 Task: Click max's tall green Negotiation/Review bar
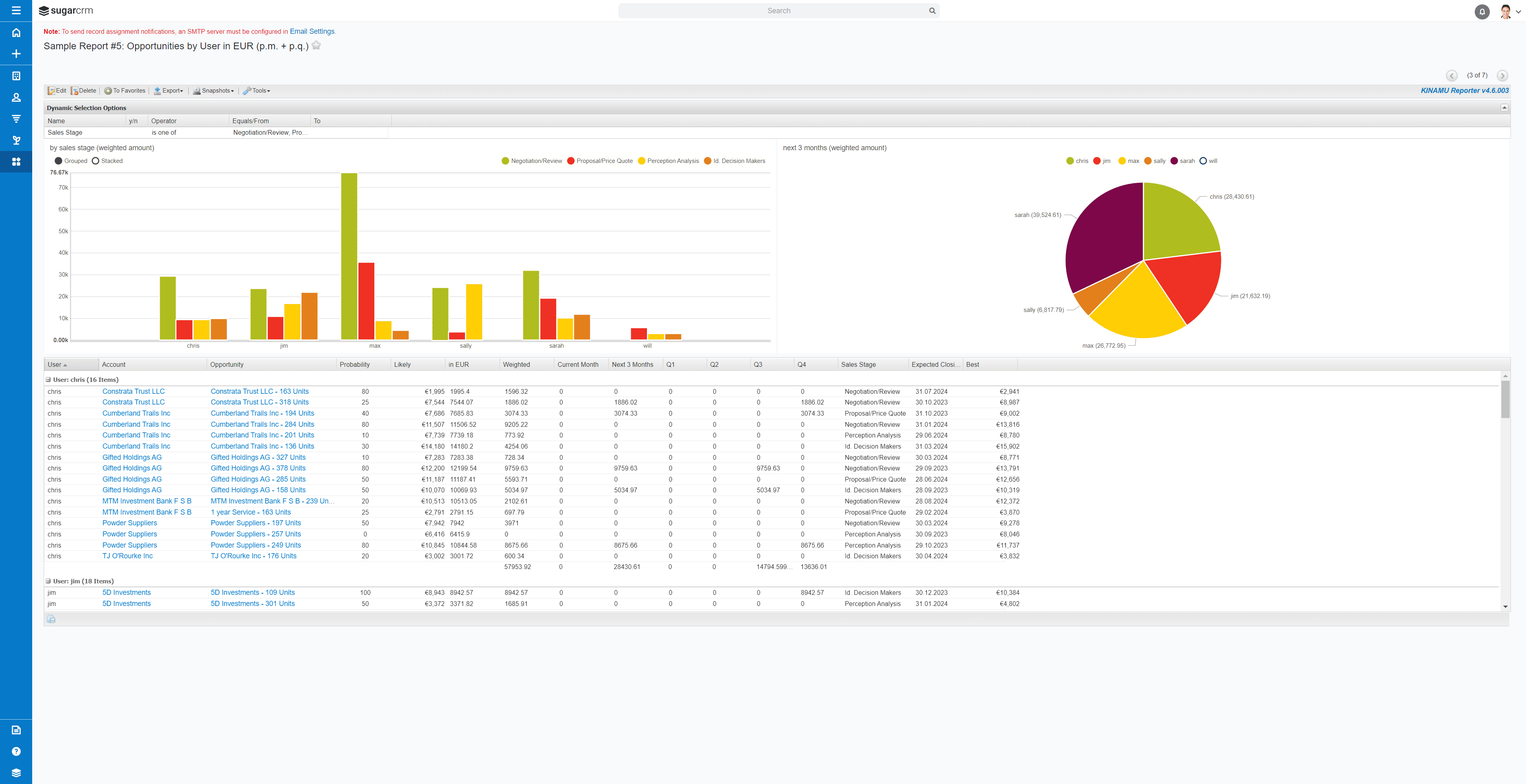[x=349, y=256]
